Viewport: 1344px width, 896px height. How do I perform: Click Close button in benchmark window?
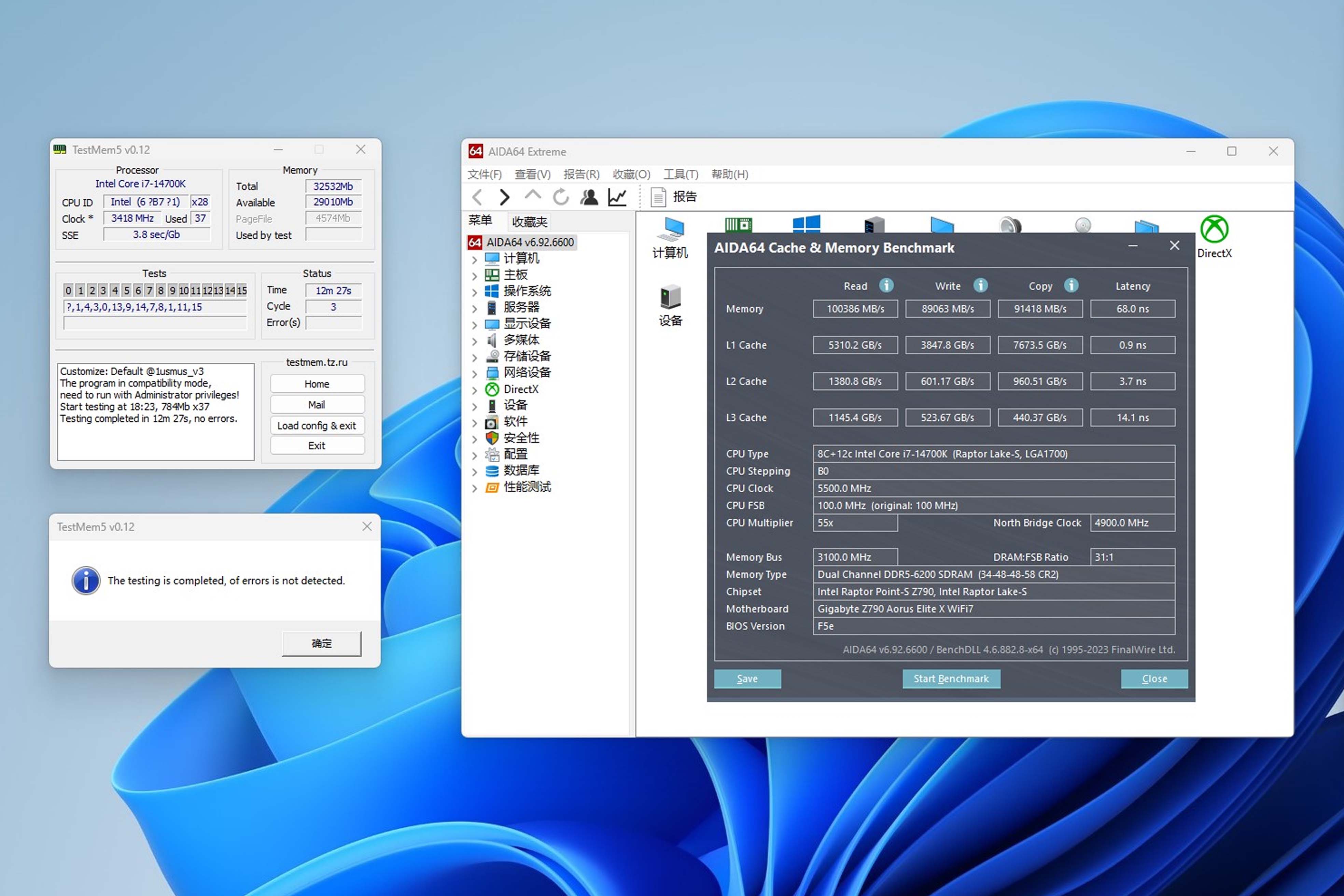pos(1154,678)
